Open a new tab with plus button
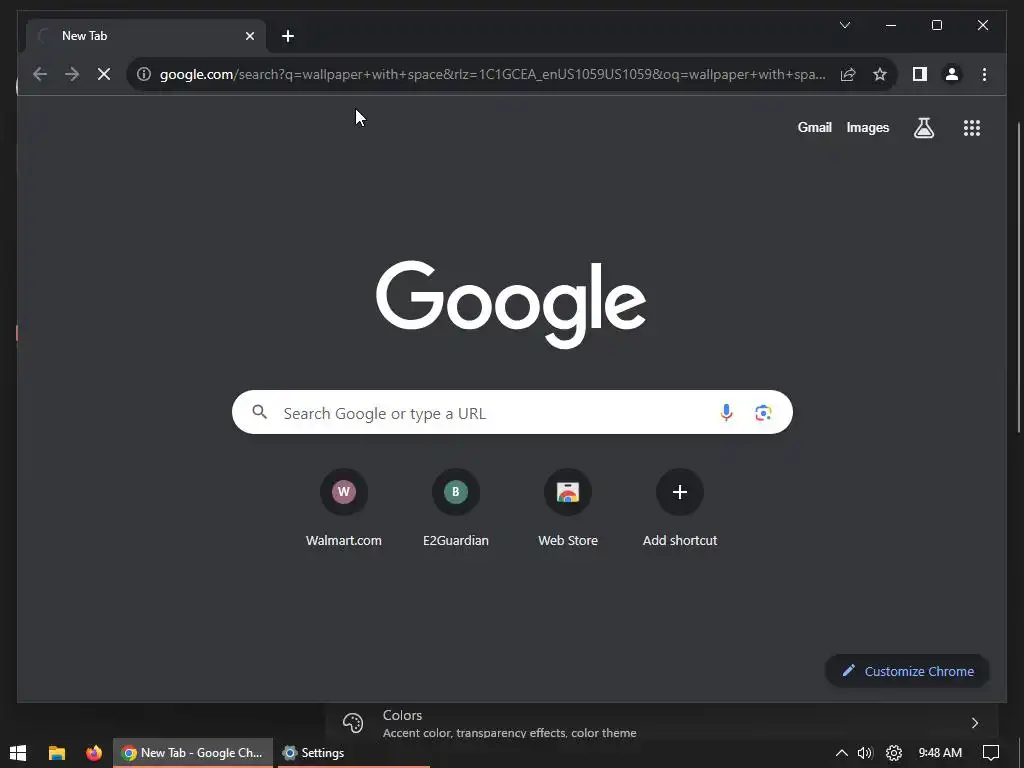This screenshot has width=1024, height=768. [x=288, y=37]
